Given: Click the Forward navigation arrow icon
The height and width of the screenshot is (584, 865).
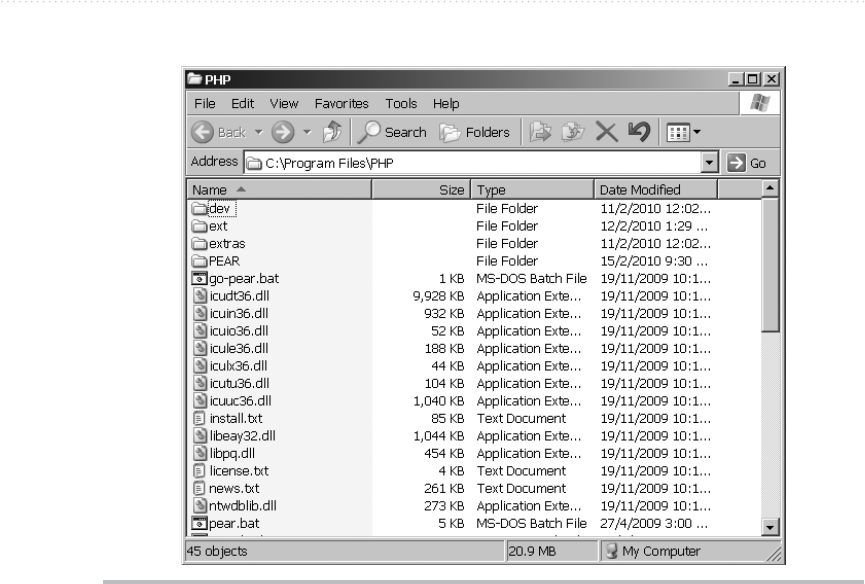Looking at the screenshot, I should coord(283,132).
